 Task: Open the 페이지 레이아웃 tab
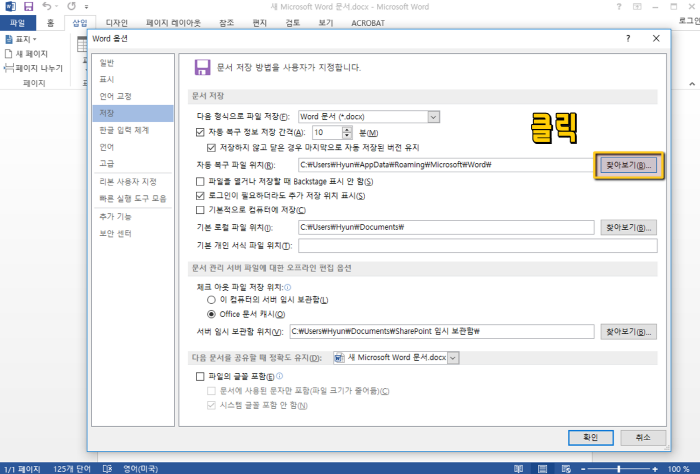coord(173,23)
